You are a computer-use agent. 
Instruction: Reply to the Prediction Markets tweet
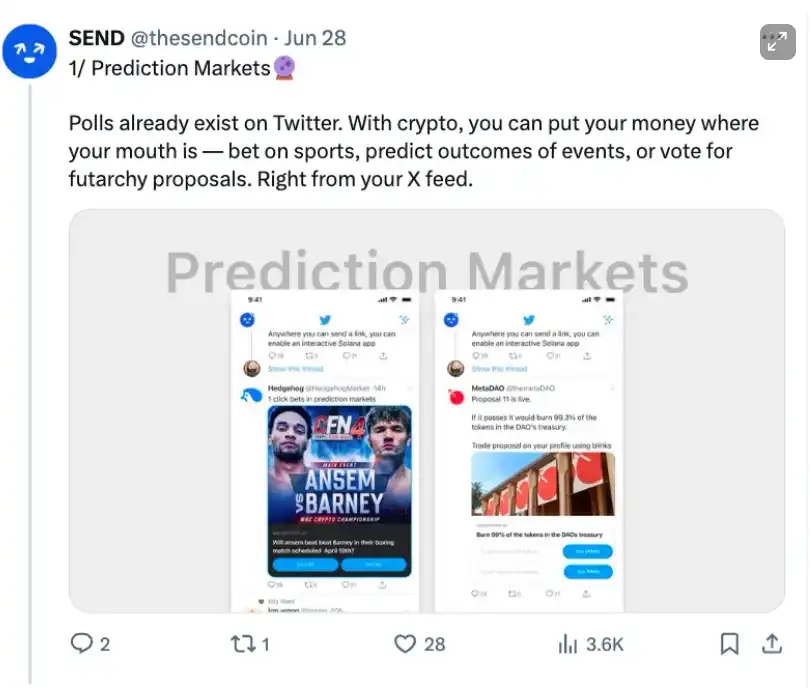[x=82, y=644]
